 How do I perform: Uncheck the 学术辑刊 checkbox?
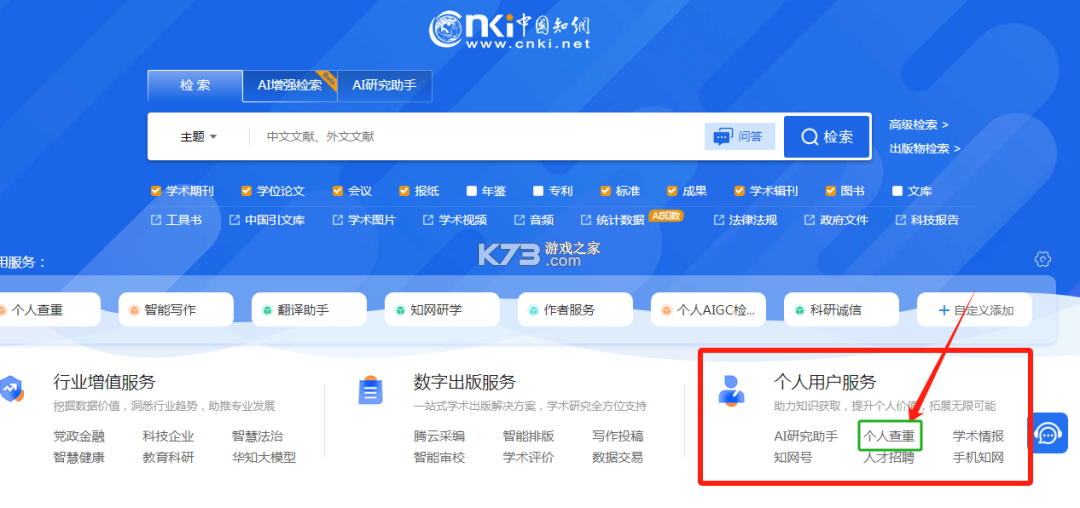pyautogui.click(x=739, y=191)
